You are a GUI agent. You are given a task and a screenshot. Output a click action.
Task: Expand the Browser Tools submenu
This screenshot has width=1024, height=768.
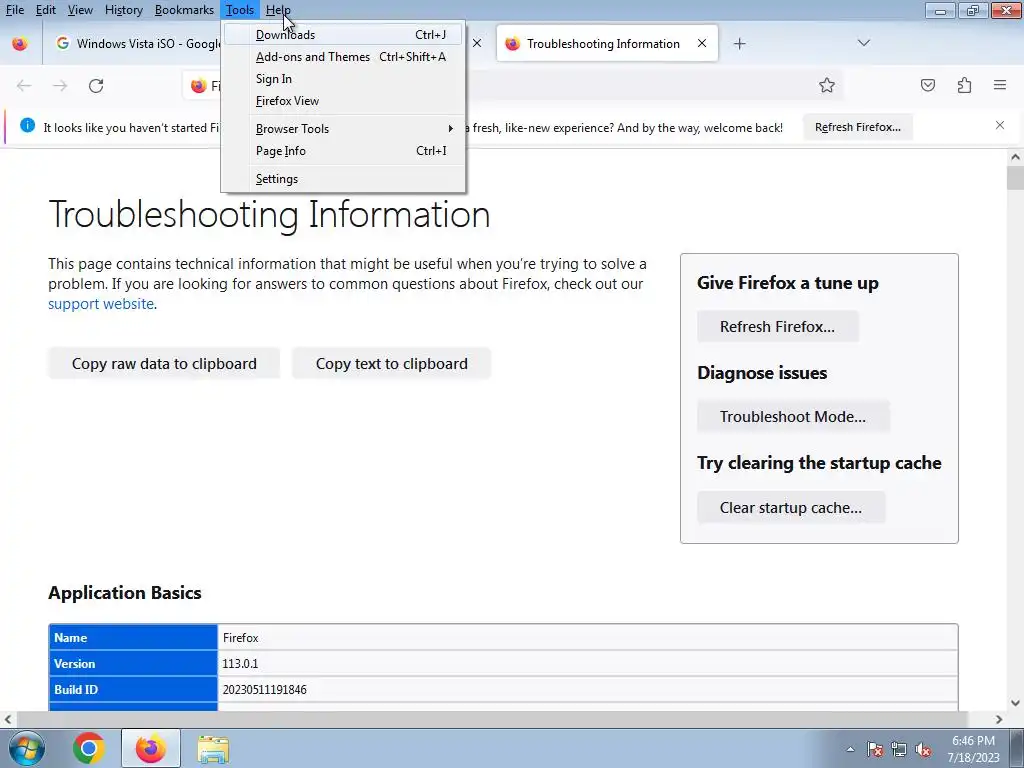344,129
